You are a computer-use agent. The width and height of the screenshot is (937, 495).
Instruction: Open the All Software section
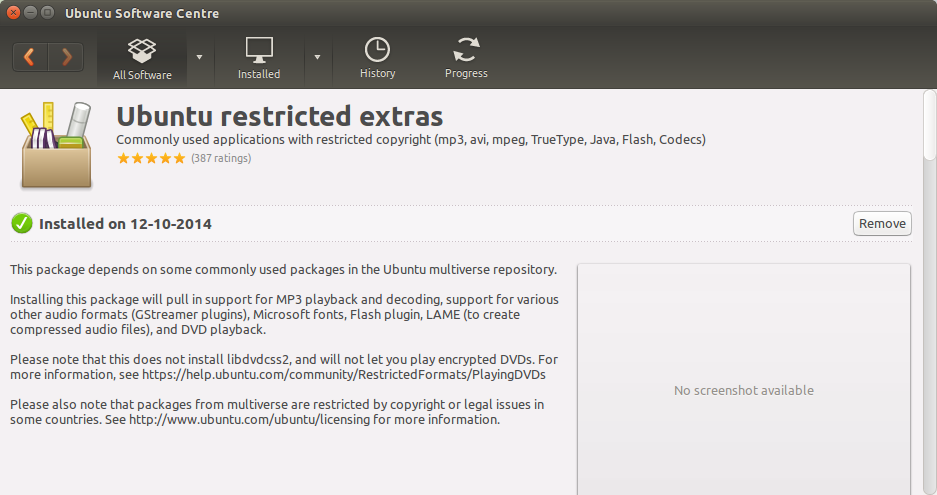(x=142, y=59)
